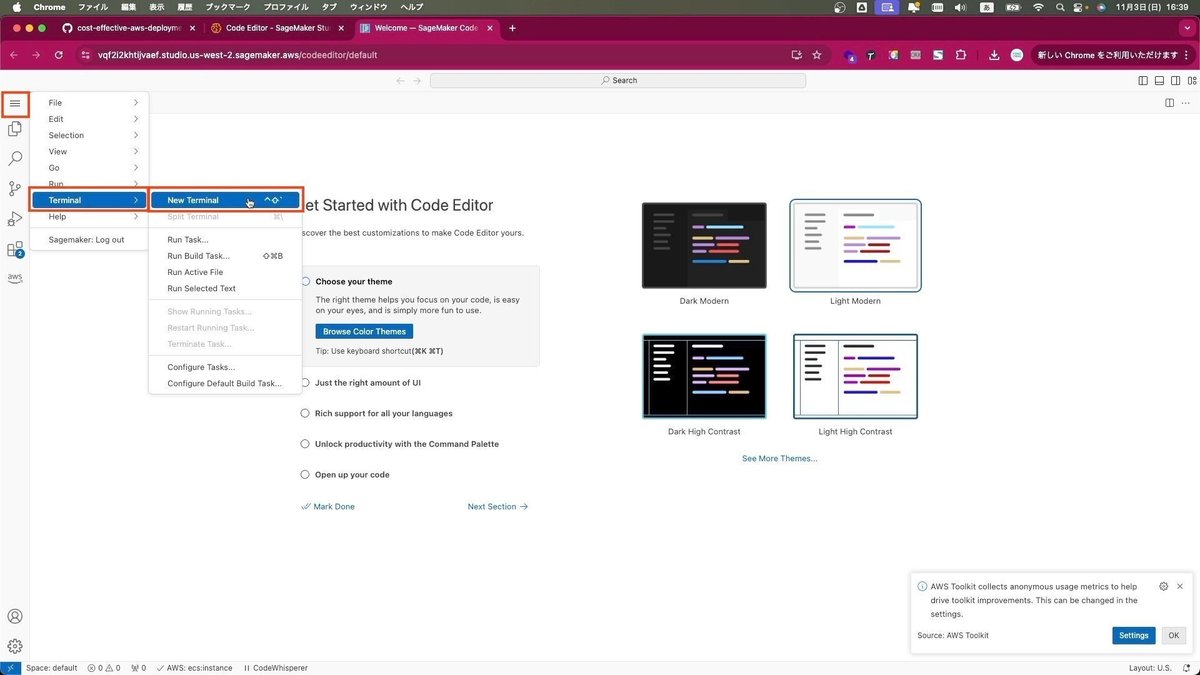The width and height of the screenshot is (1200, 675).
Task: Pick the Light Modern theme preview
Action: (x=855, y=245)
